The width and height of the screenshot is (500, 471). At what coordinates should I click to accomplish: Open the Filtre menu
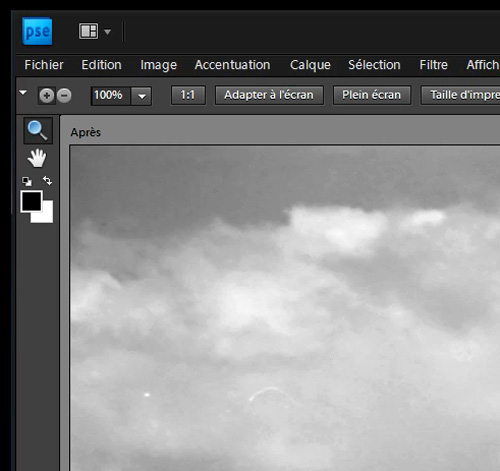(x=433, y=65)
